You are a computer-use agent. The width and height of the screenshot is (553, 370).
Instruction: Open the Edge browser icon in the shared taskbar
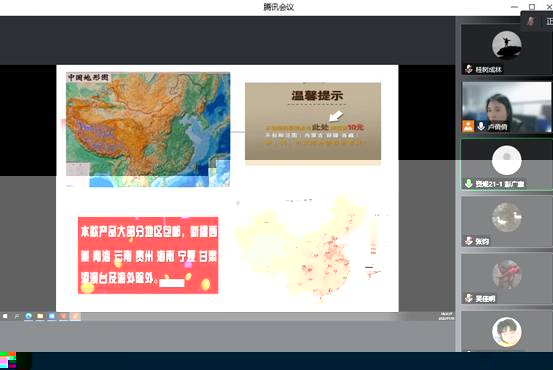pos(29,316)
